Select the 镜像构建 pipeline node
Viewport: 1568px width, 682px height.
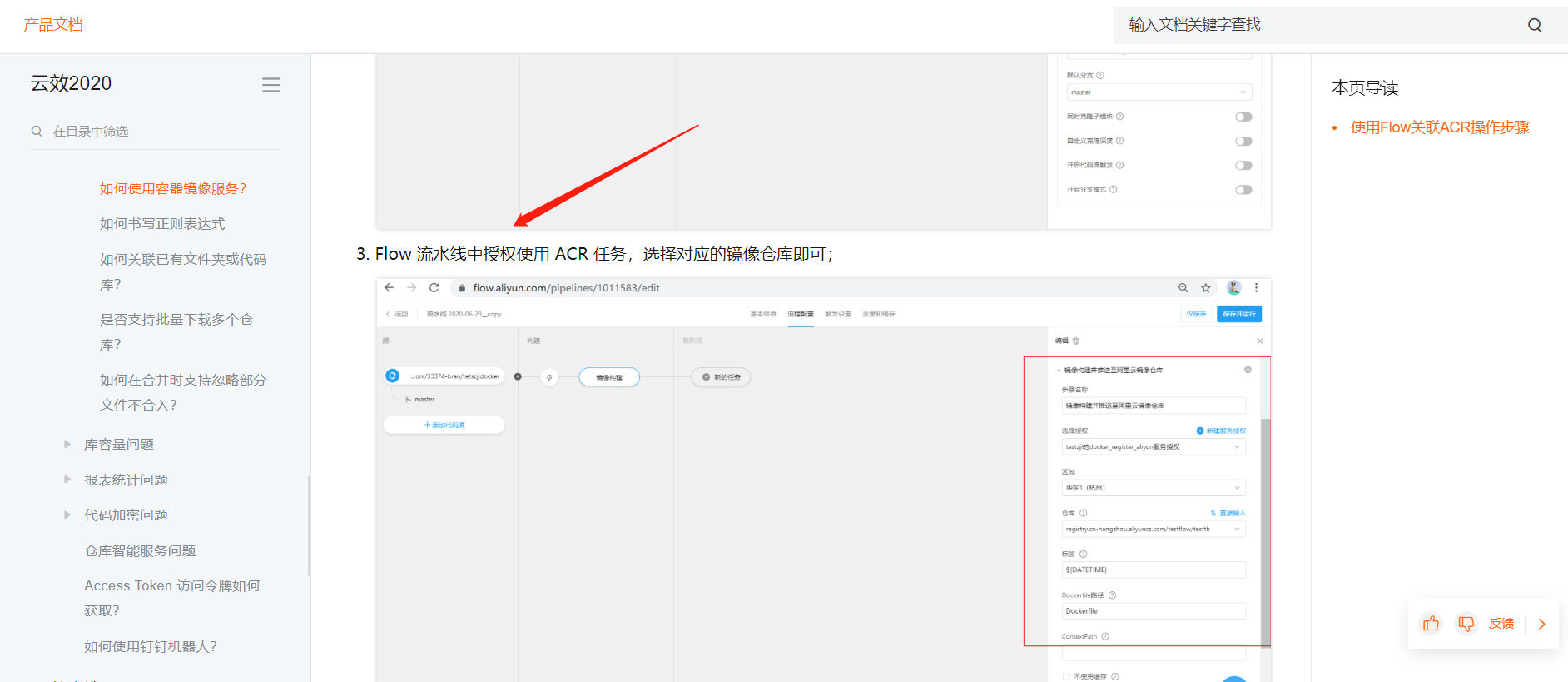coord(609,377)
